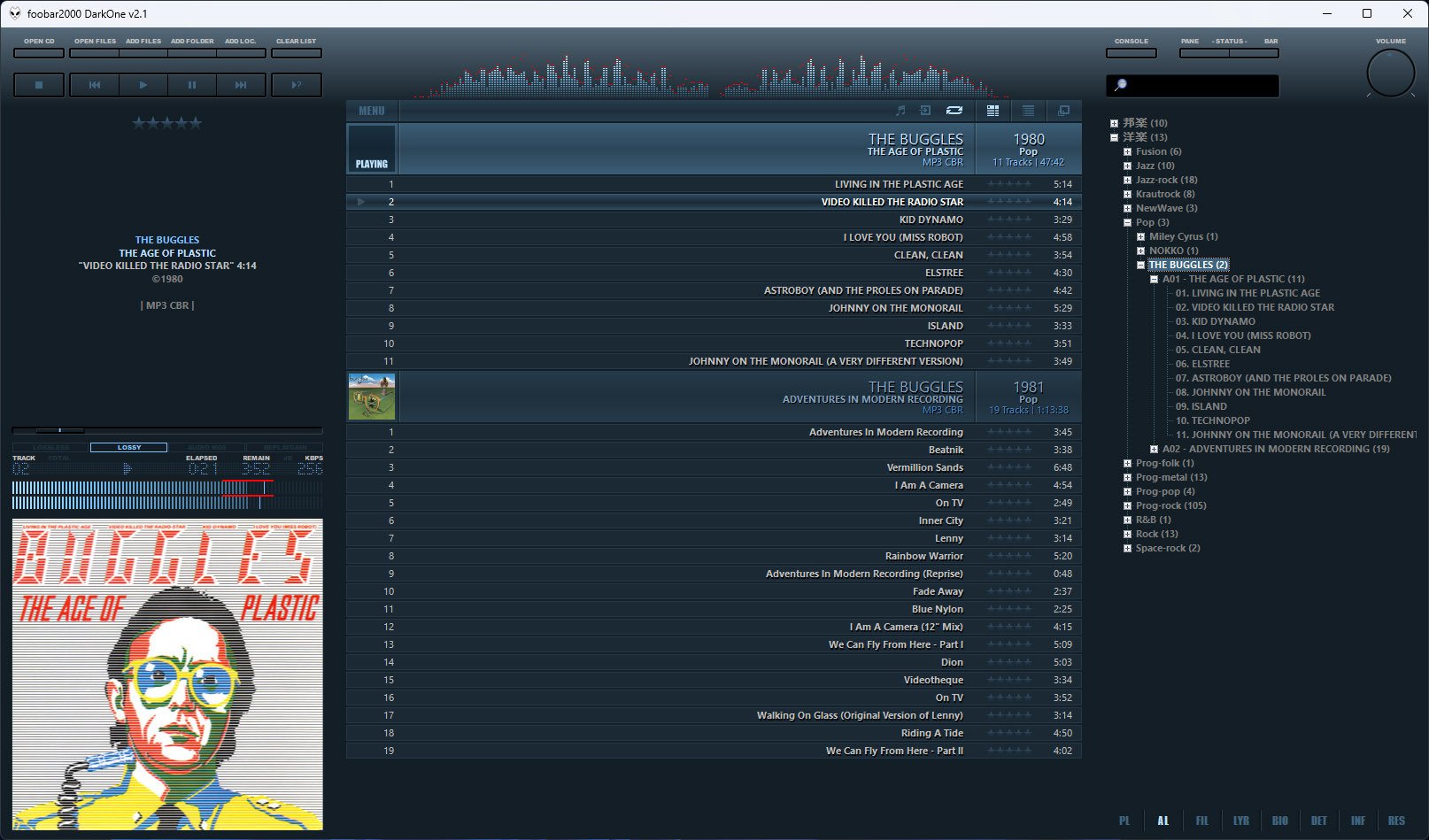Play a random track with the play-question-mark button
This screenshot has width=1429, height=840.
click(x=297, y=85)
